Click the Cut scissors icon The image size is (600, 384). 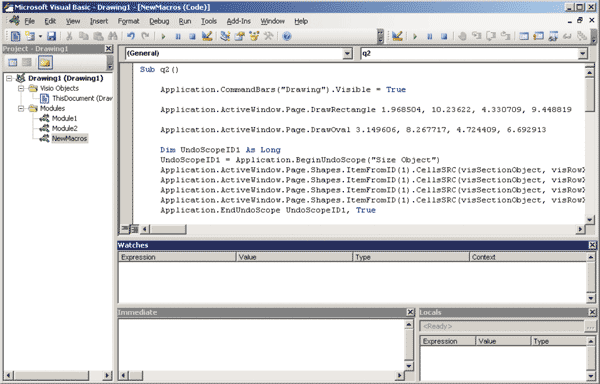pyautogui.click(x=69, y=36)
